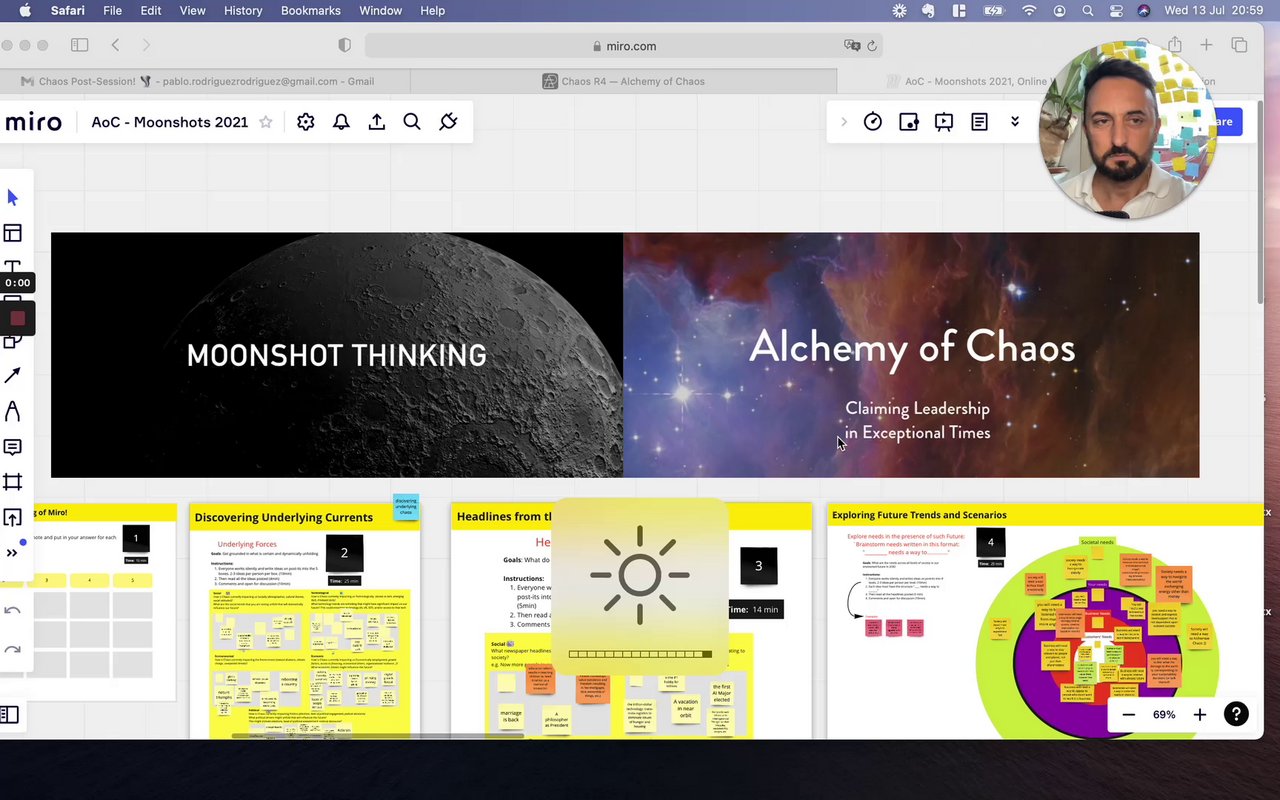The width and height of the screenshot is (1280, 800).
Task: Open Safari privacy shield report
Action: click(x=345, y=45)
